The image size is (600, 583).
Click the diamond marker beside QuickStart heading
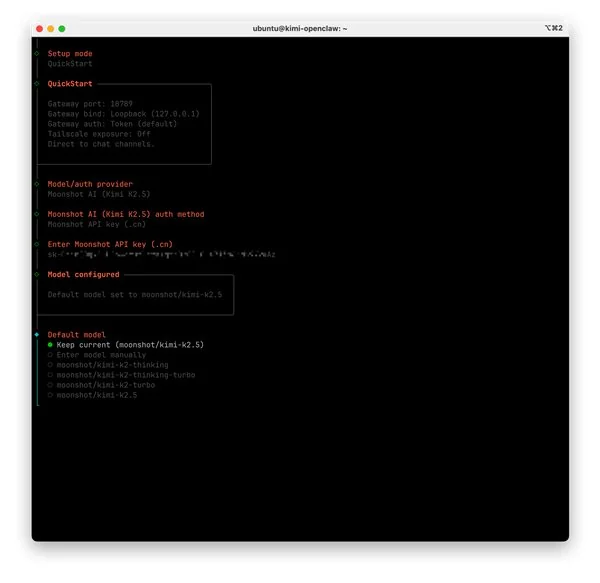[37, 84]
